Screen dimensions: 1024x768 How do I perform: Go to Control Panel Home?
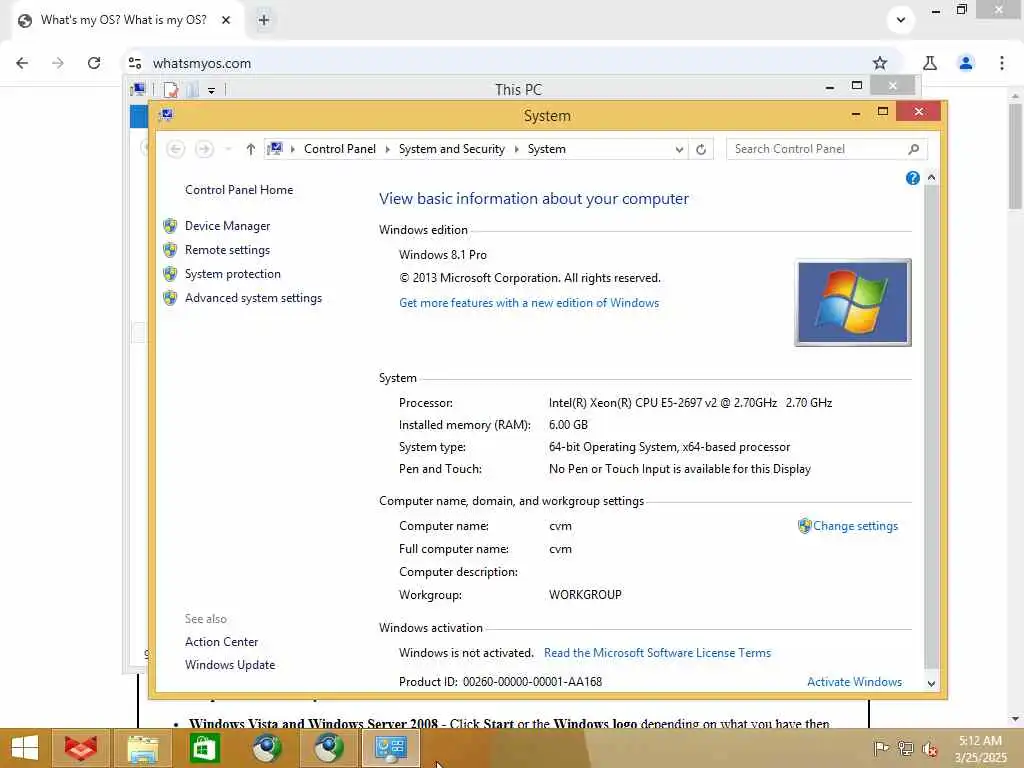239,190
